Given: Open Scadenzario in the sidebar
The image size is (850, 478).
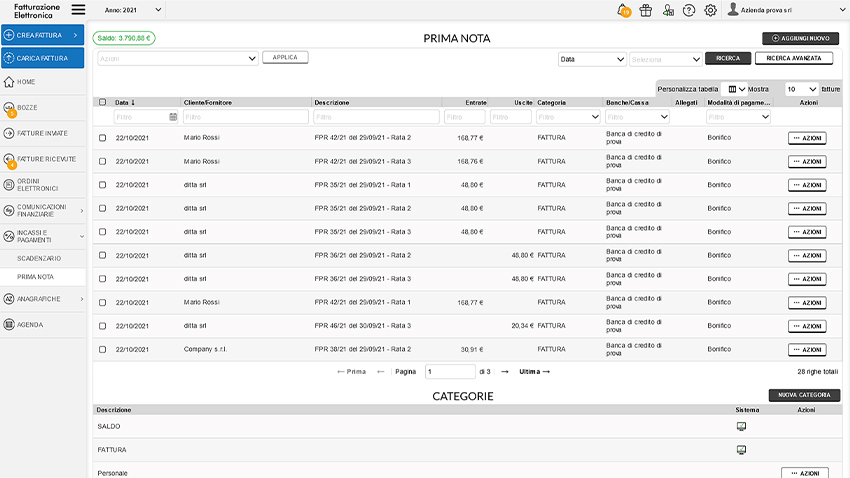Looking at the screenshot, I should (39, 258).
